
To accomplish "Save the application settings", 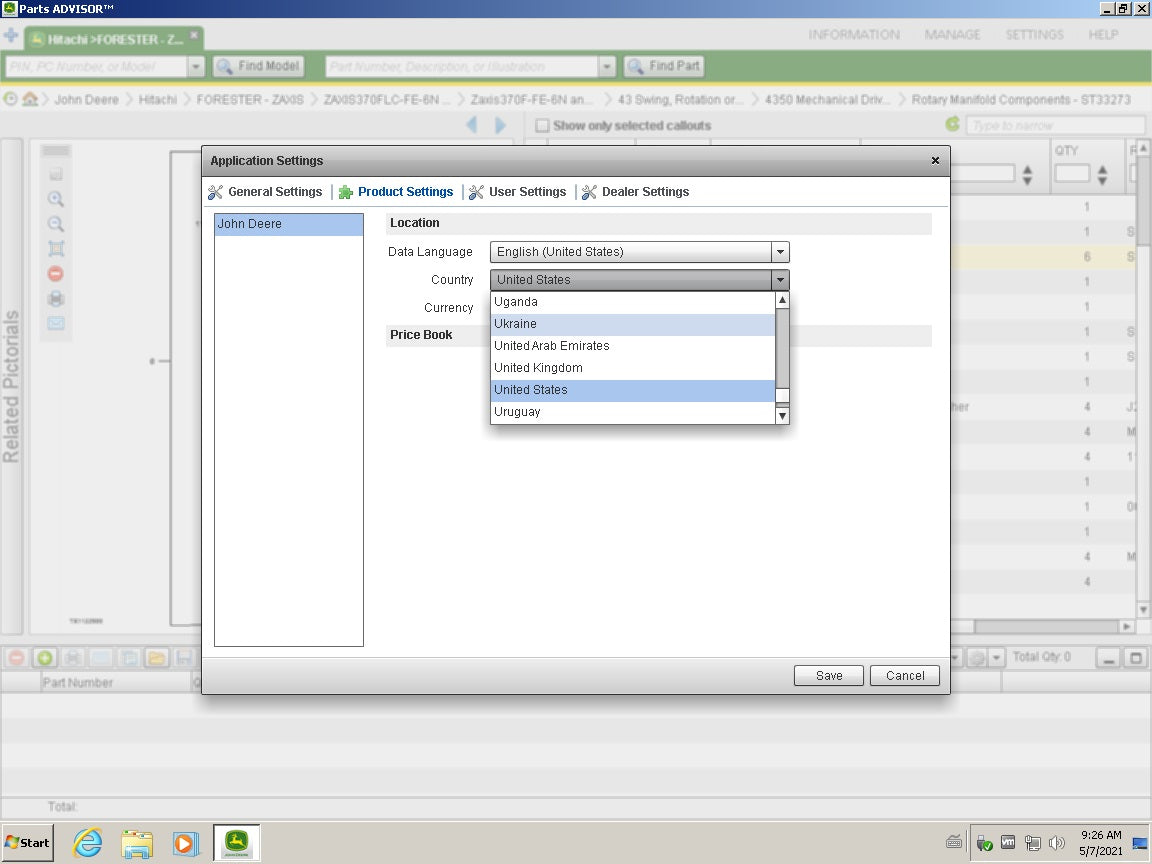I will [x=828, y=675].
